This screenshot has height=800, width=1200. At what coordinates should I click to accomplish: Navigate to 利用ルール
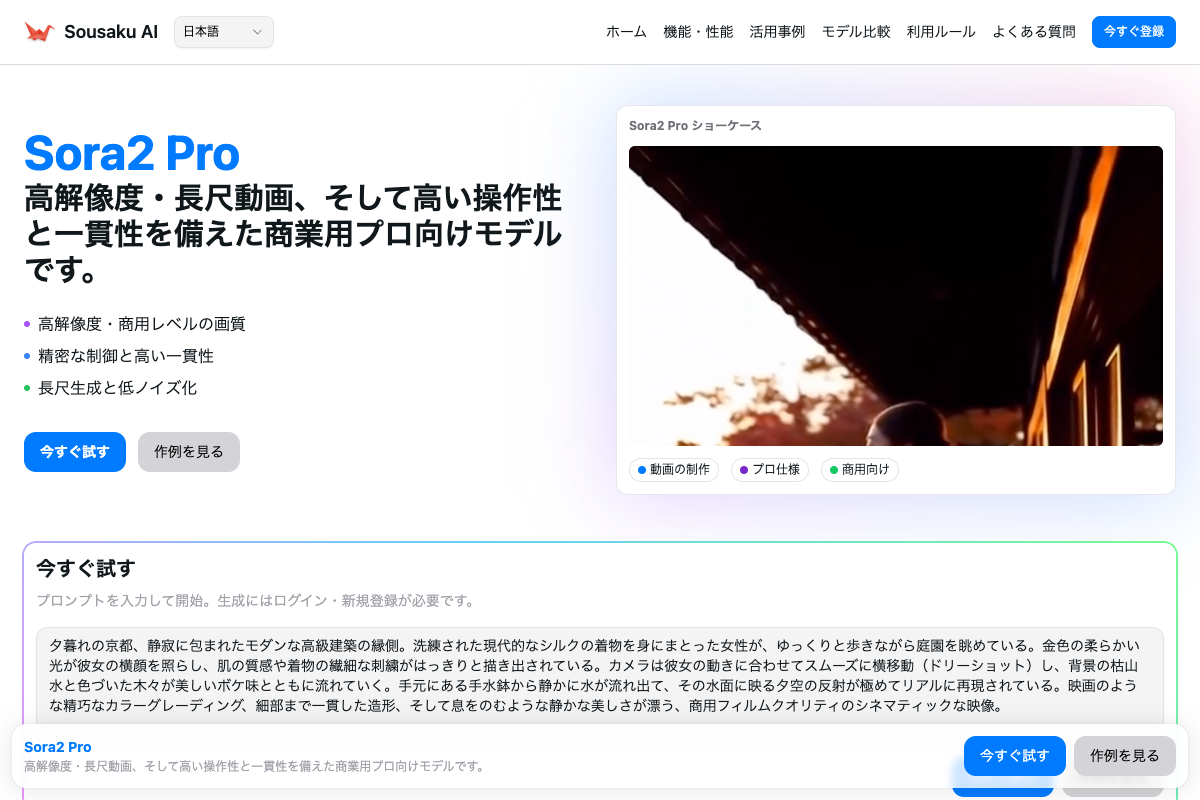pyautogui.click(x=941, y=32)
